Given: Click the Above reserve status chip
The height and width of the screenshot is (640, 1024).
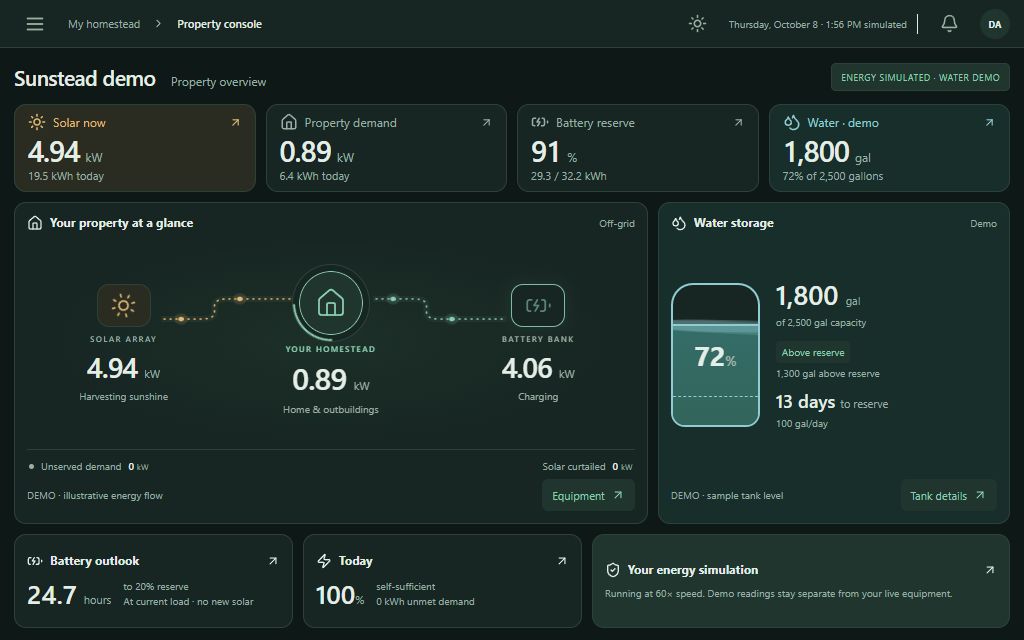Looking at the screenshot, I should click(x=812, y=353).
